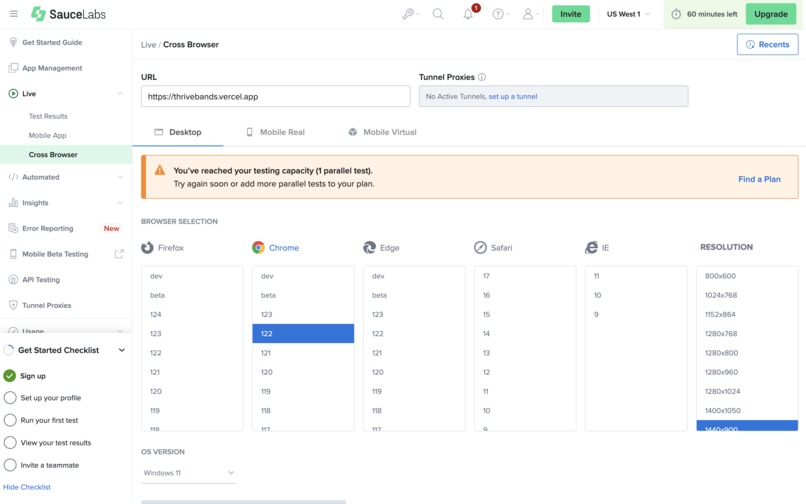Click the Invite button
The image size is (806, 504).
point(571,14)
